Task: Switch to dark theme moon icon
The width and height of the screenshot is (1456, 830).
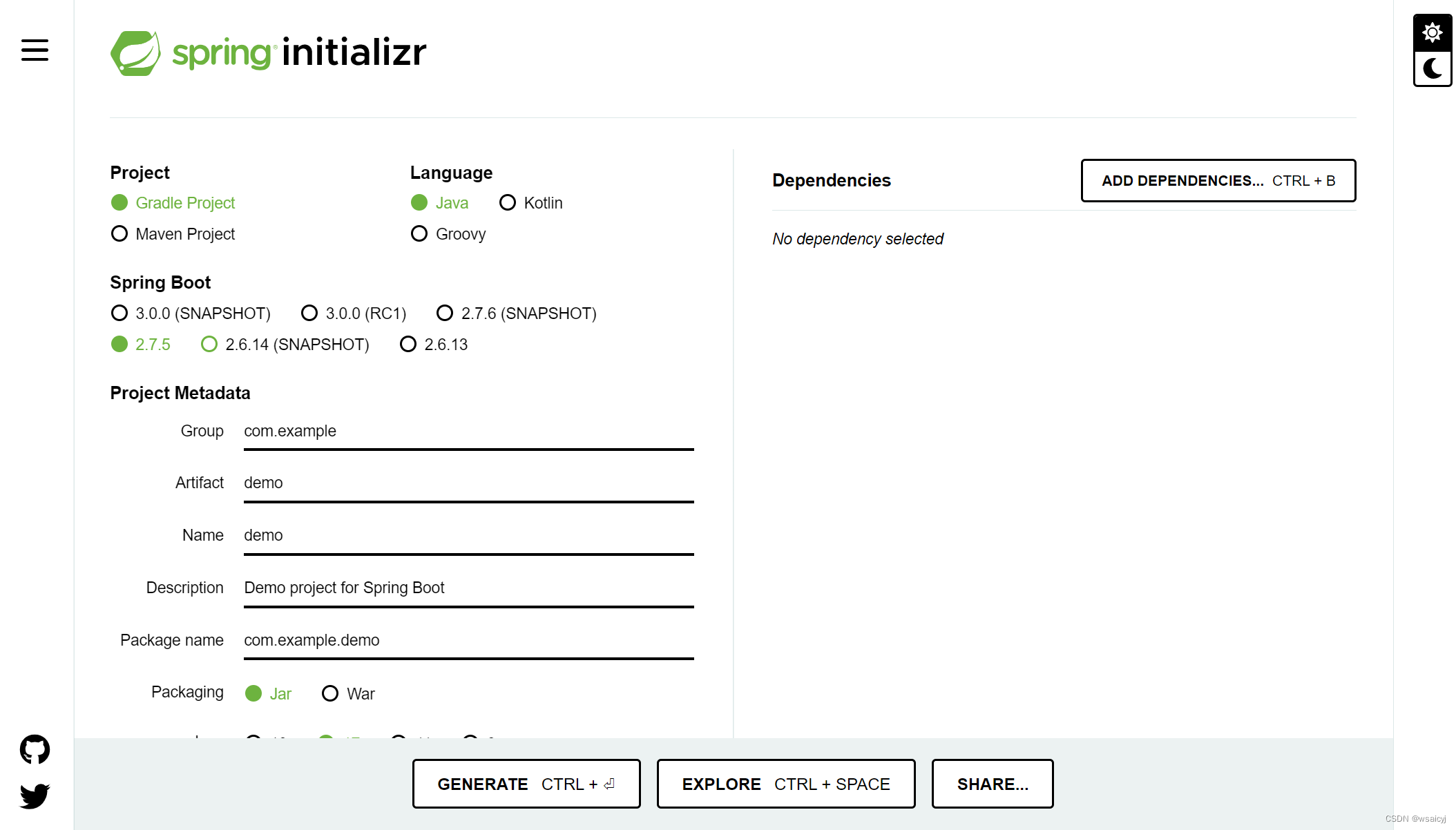Action: pyautogui.click(x=1433, y=68)
